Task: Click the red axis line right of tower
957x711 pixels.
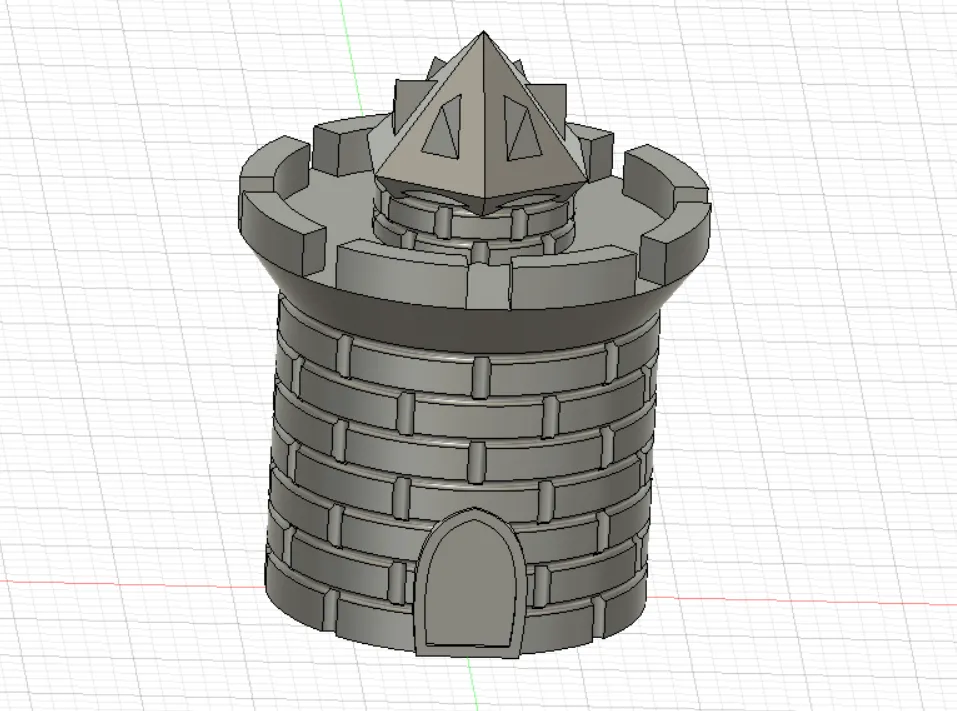Action: 801,600
